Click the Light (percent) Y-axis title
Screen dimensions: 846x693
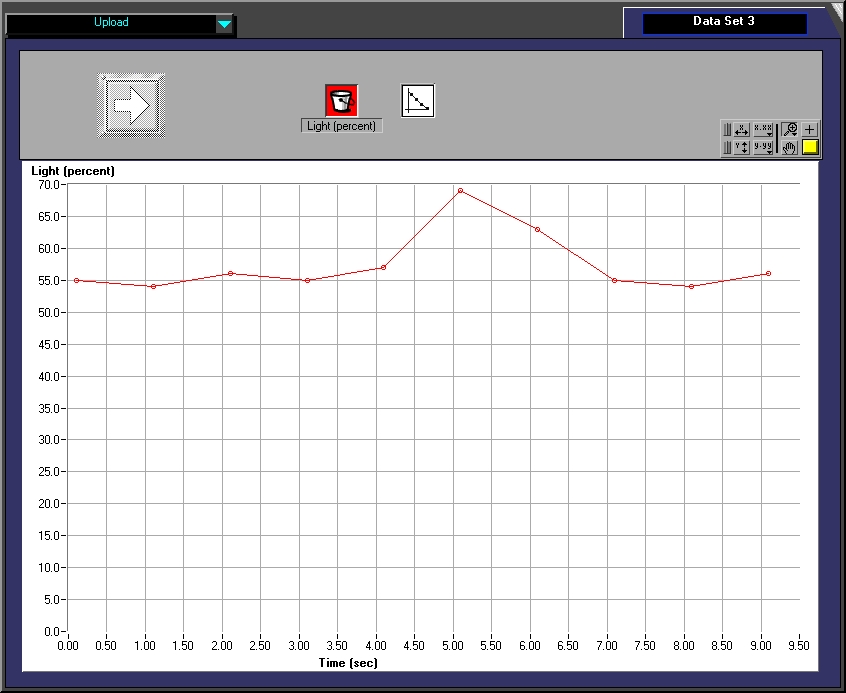coord(73,171)
